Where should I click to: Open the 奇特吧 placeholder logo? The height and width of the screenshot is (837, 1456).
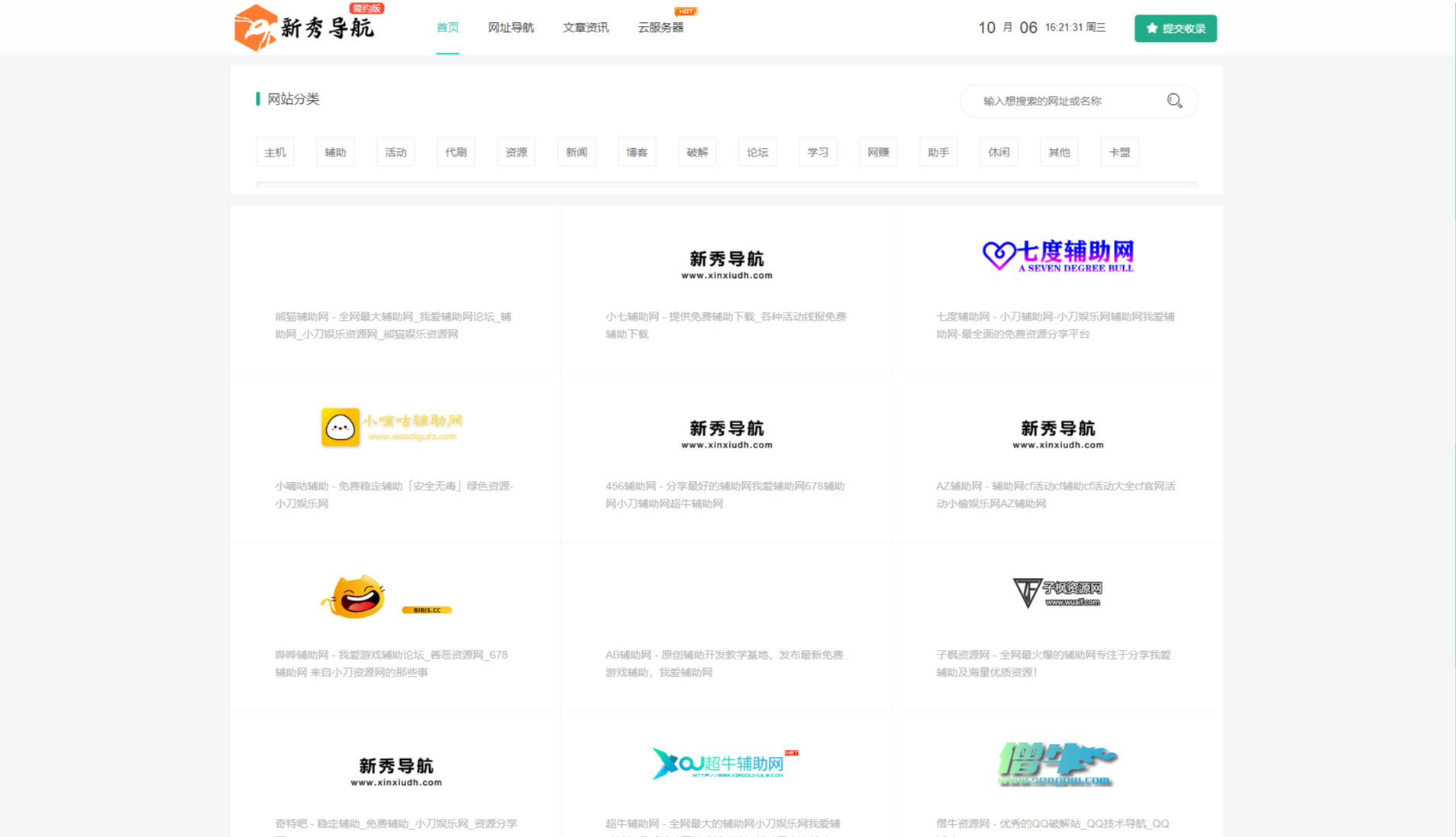click(x=396, y=771)
